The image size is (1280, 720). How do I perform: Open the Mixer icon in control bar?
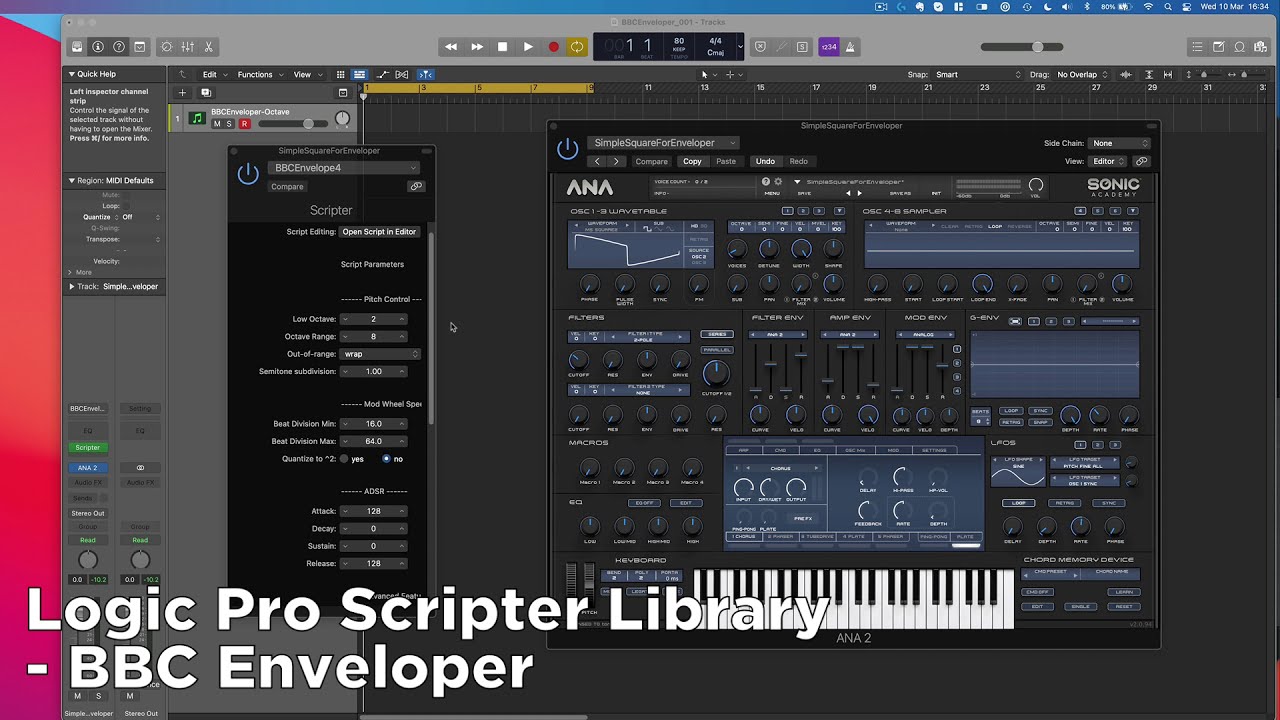click(187, 47)
